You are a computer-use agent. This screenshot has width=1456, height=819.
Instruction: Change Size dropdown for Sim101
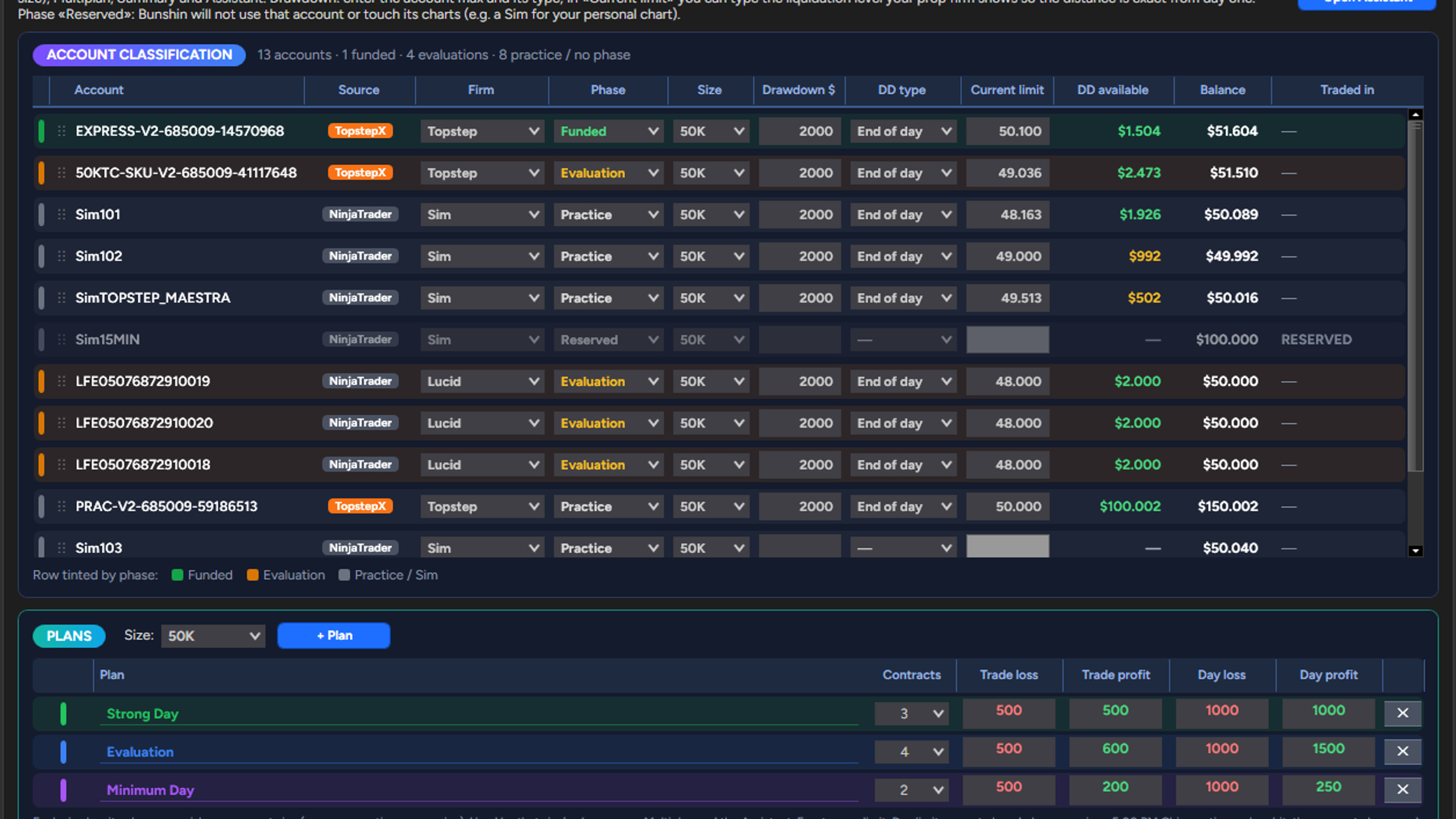[711, 214]
